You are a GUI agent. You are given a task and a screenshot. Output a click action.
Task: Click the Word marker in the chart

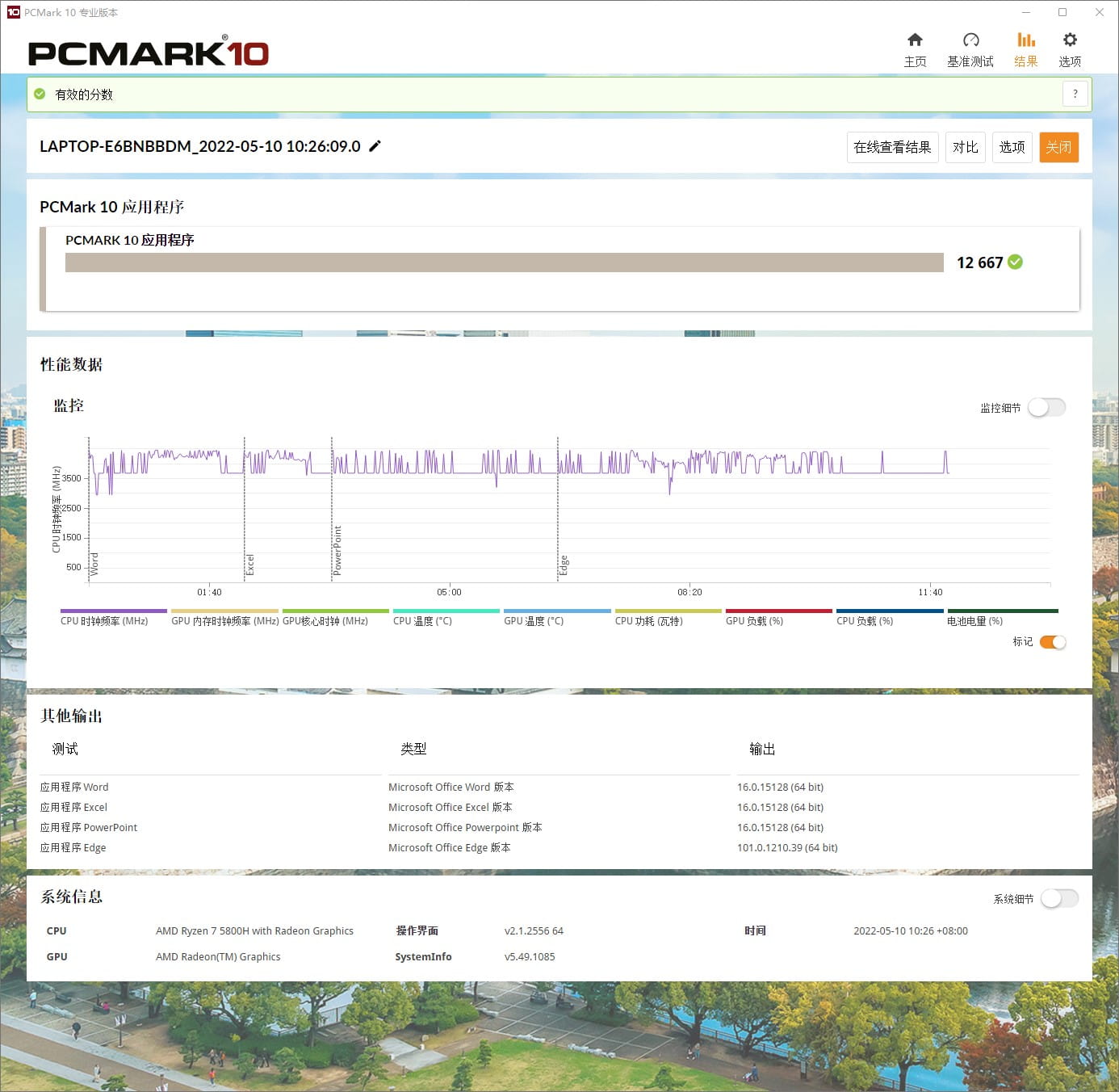coord(94,564)
